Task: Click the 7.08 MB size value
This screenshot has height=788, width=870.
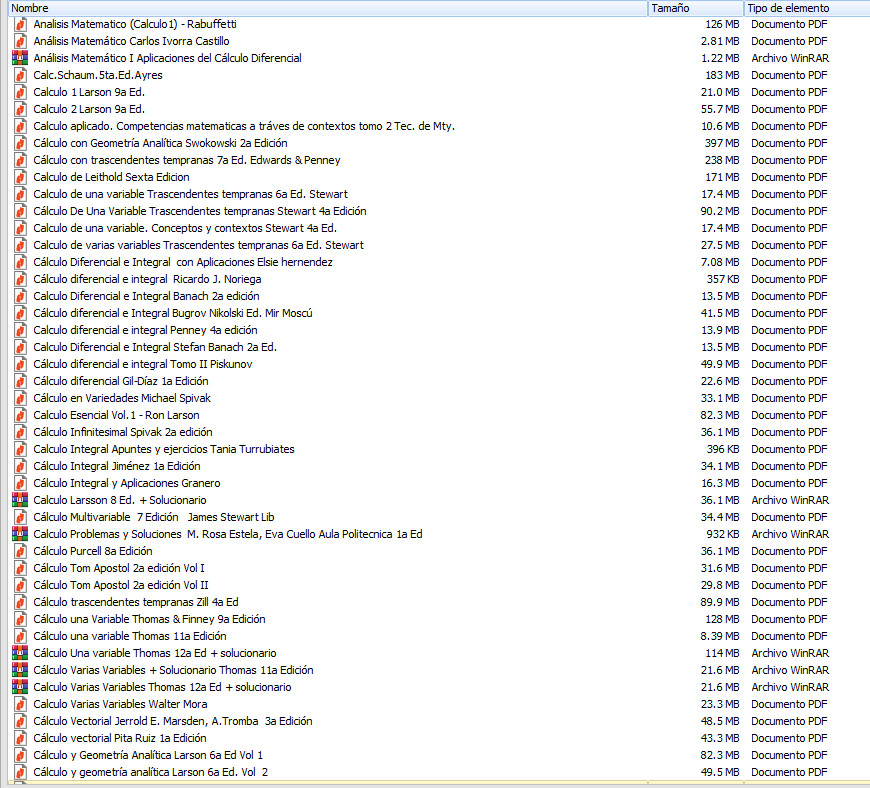Action: (720, 262)
